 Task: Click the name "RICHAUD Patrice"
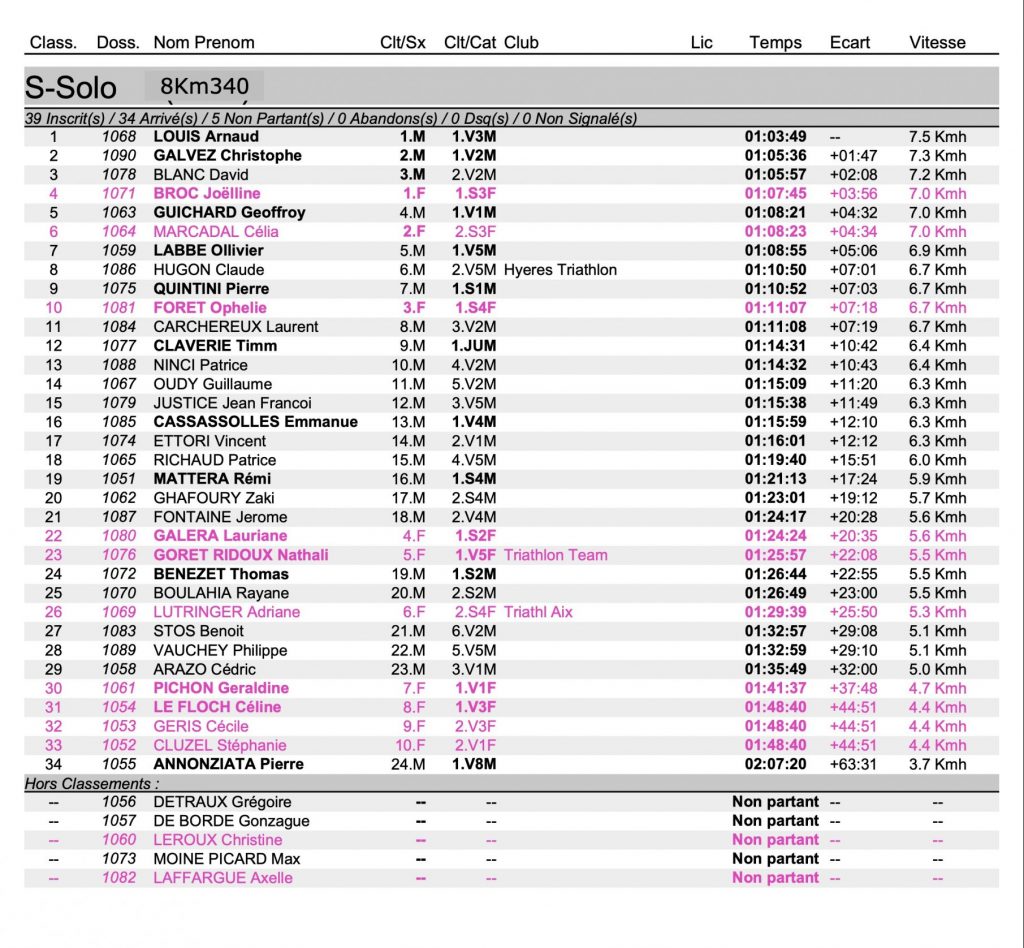214,460
